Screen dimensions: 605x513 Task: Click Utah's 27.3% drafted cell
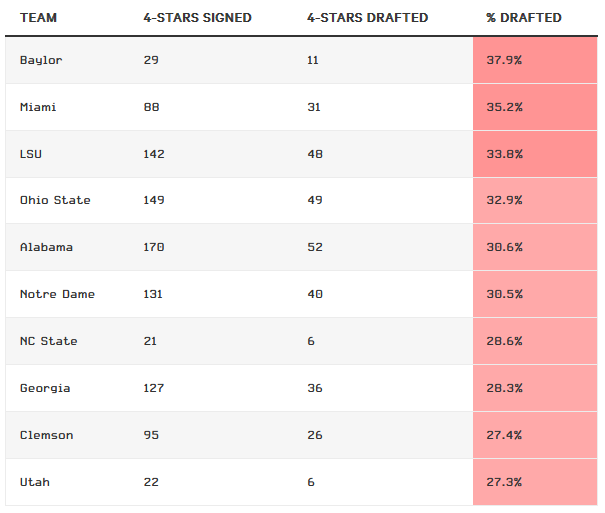point(534,482)
